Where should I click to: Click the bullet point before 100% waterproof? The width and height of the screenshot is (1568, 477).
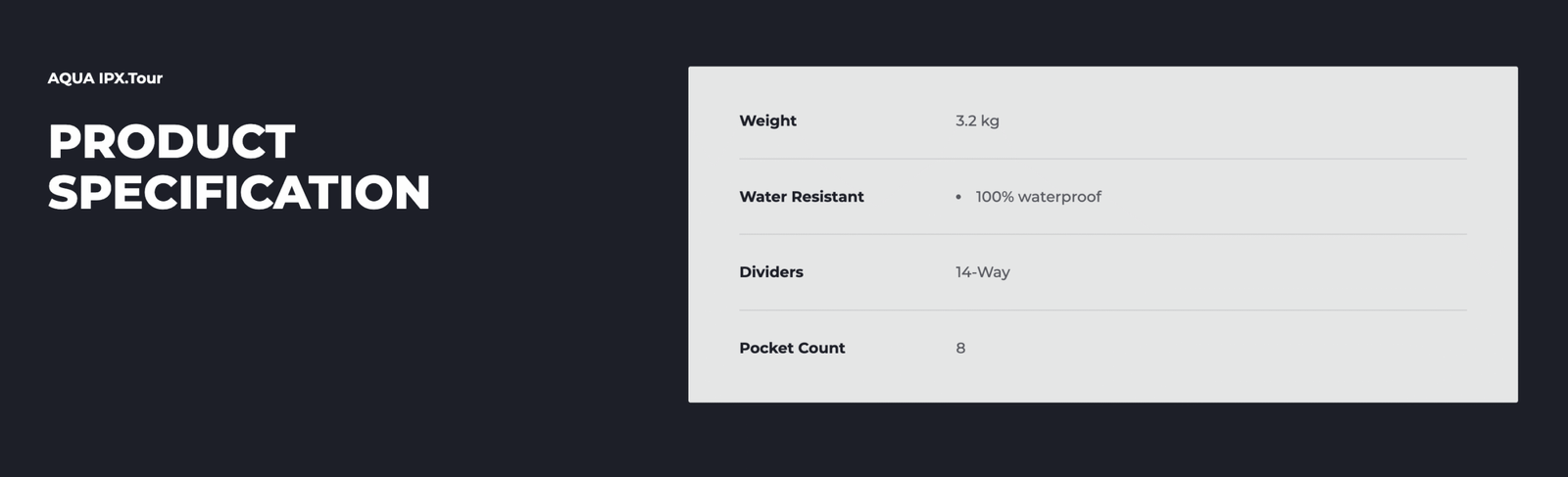coord(958,197)
